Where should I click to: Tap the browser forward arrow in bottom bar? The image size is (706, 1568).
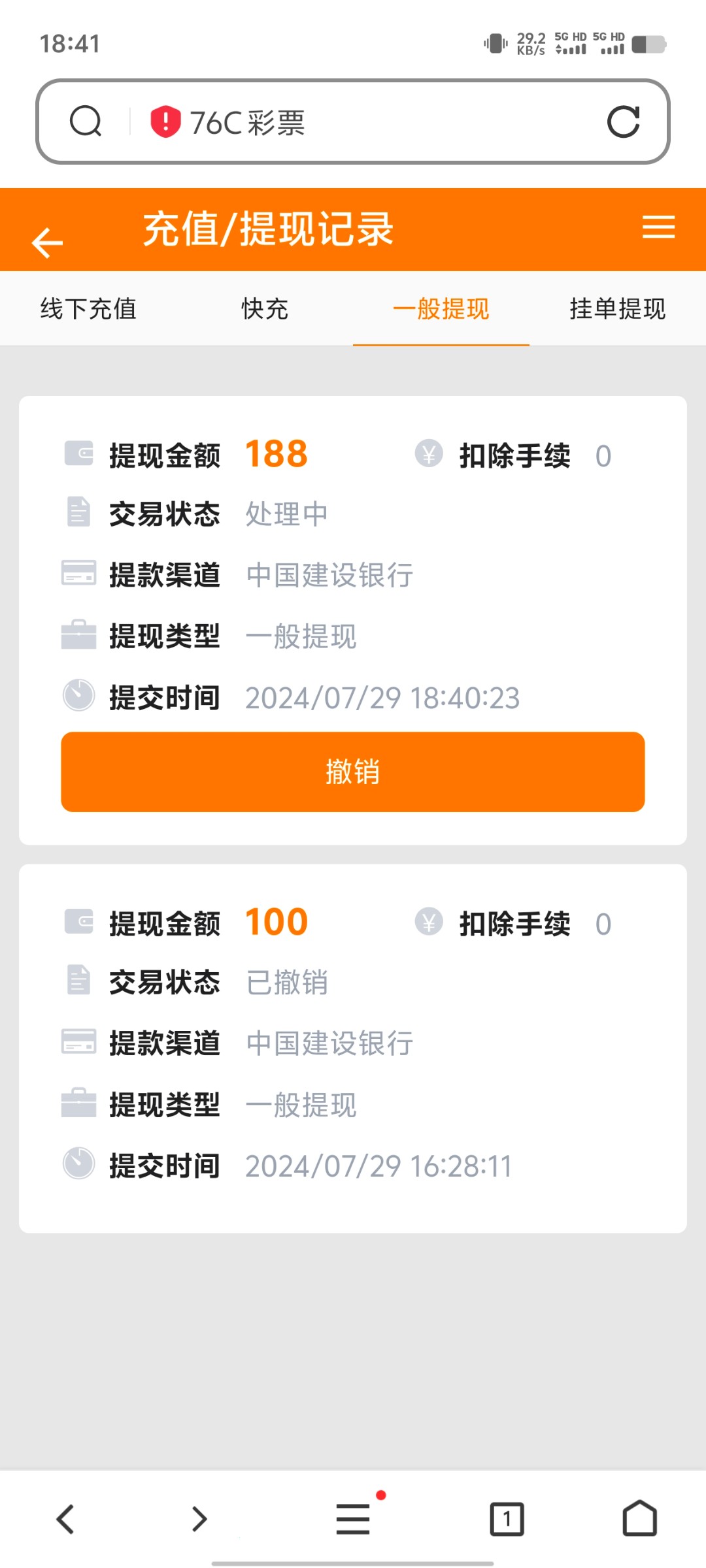point(199,1518)
